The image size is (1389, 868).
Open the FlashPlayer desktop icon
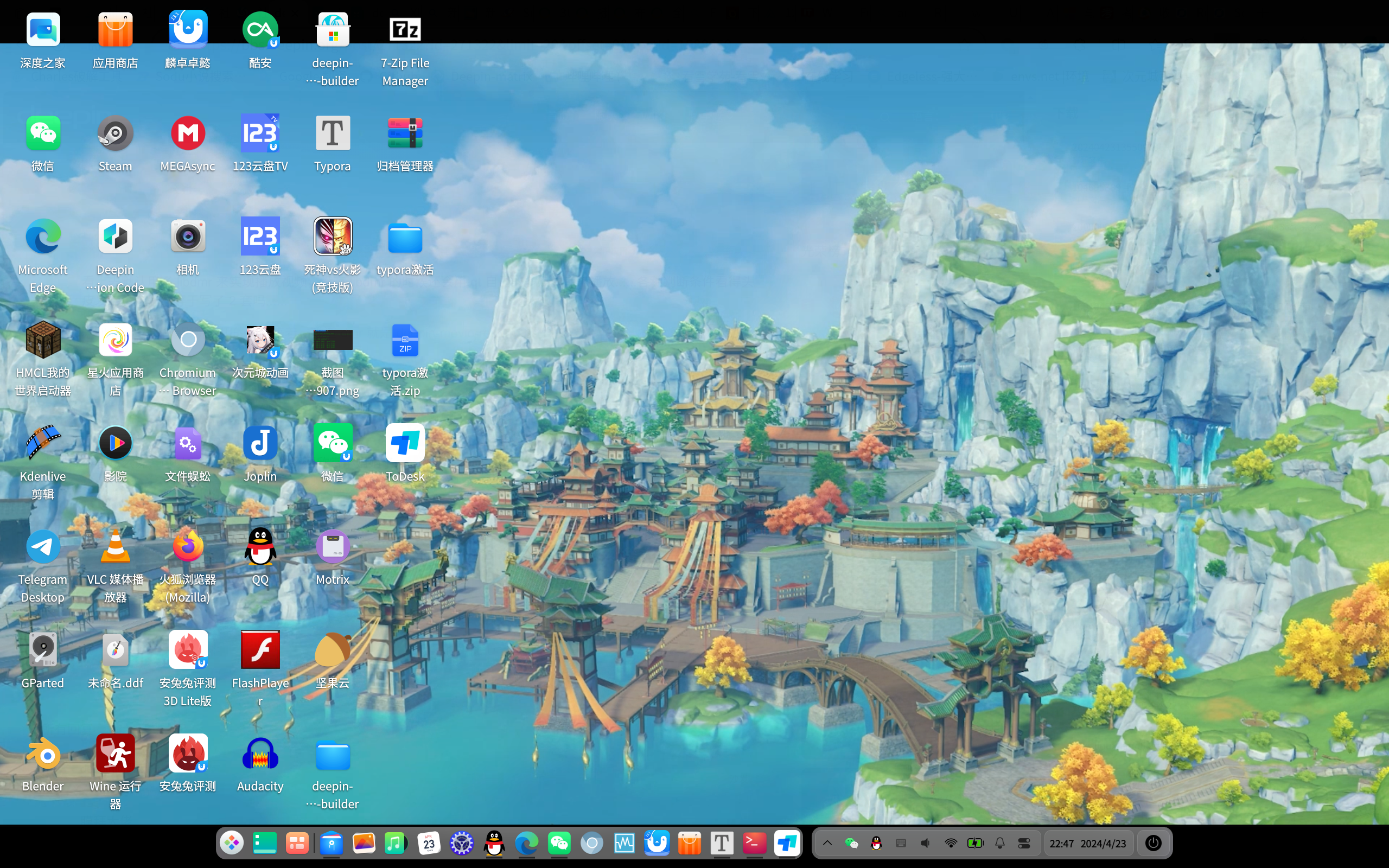pyautogui.click(x=260, y=650)
